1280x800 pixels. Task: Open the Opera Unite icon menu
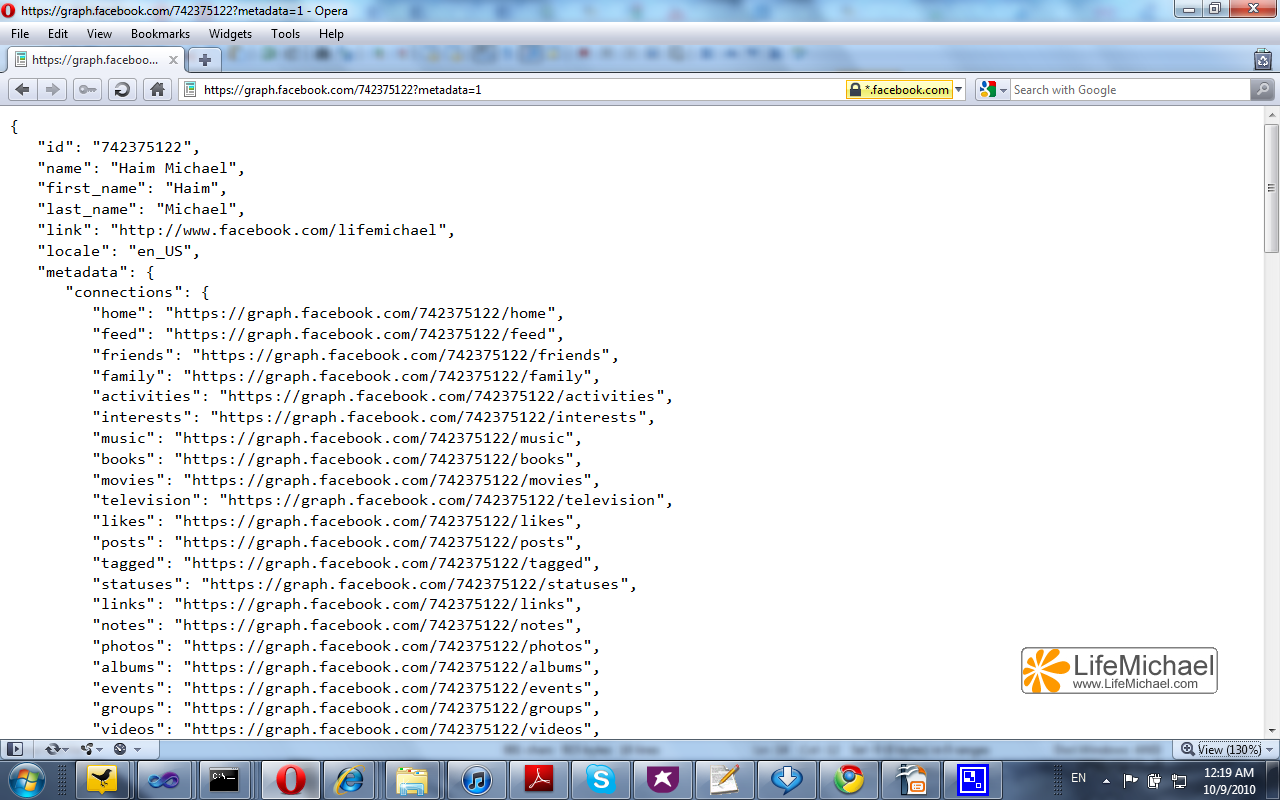[91, 749]
